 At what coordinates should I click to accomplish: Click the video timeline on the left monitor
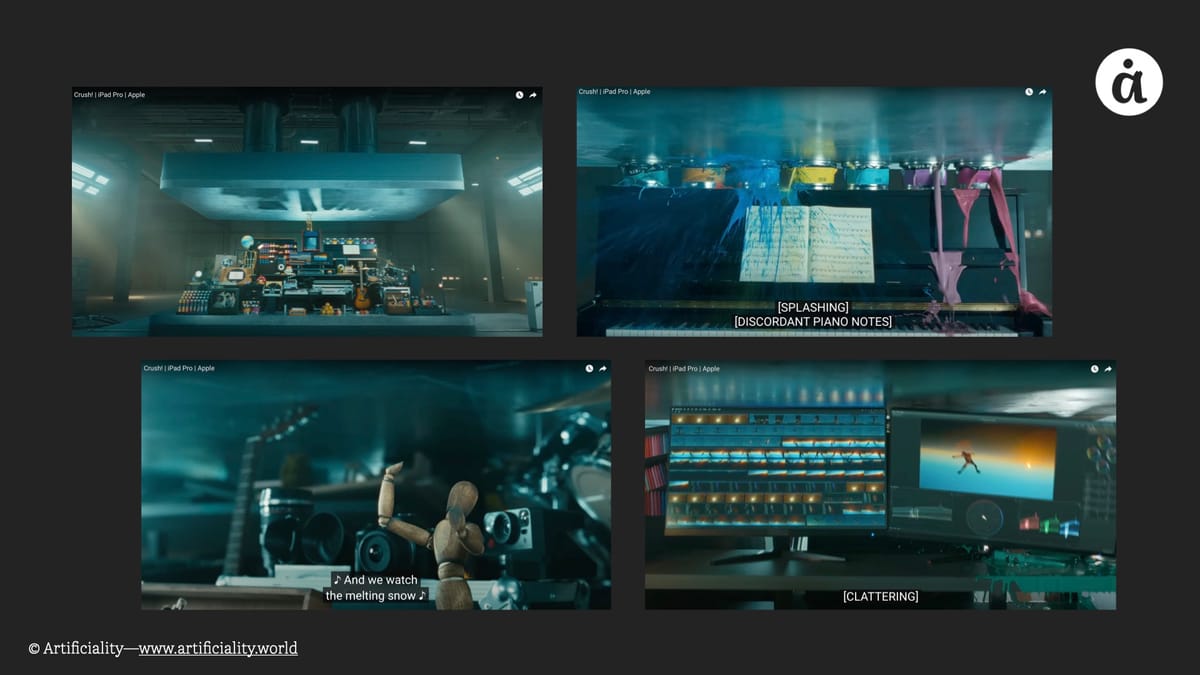tap(776, 468)
